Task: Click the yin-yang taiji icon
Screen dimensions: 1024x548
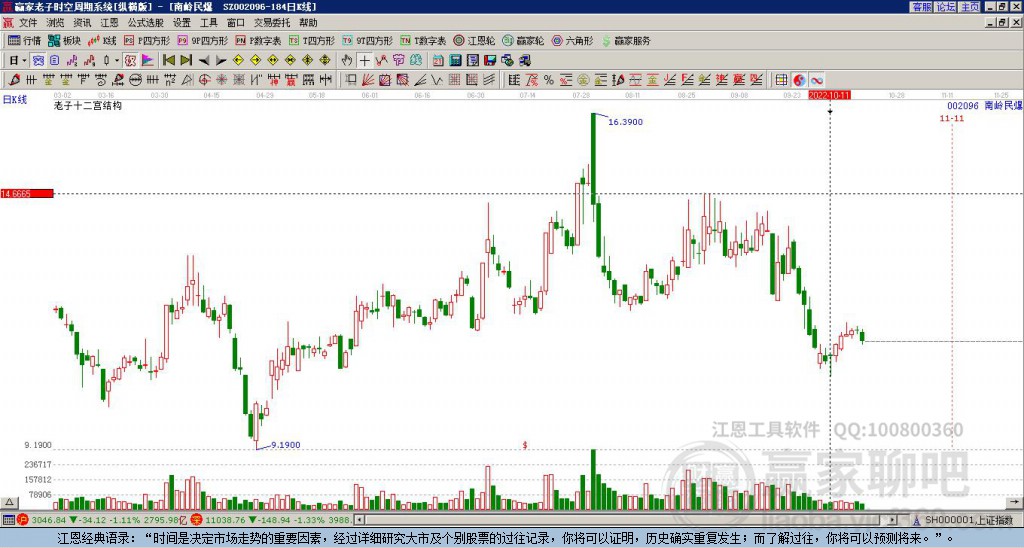Action: pos(799,80)
